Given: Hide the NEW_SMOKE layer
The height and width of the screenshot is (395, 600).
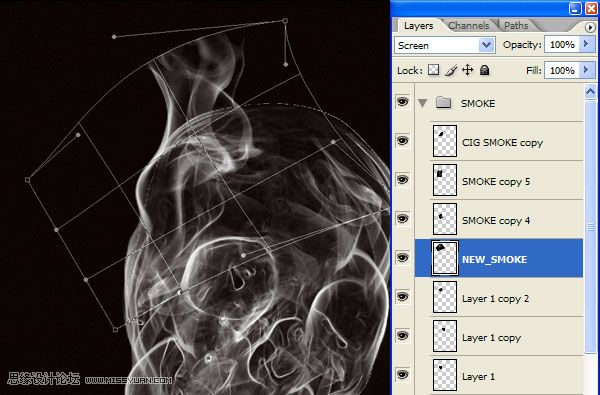Looking at the screenshot, I should (x=402, y=258).
